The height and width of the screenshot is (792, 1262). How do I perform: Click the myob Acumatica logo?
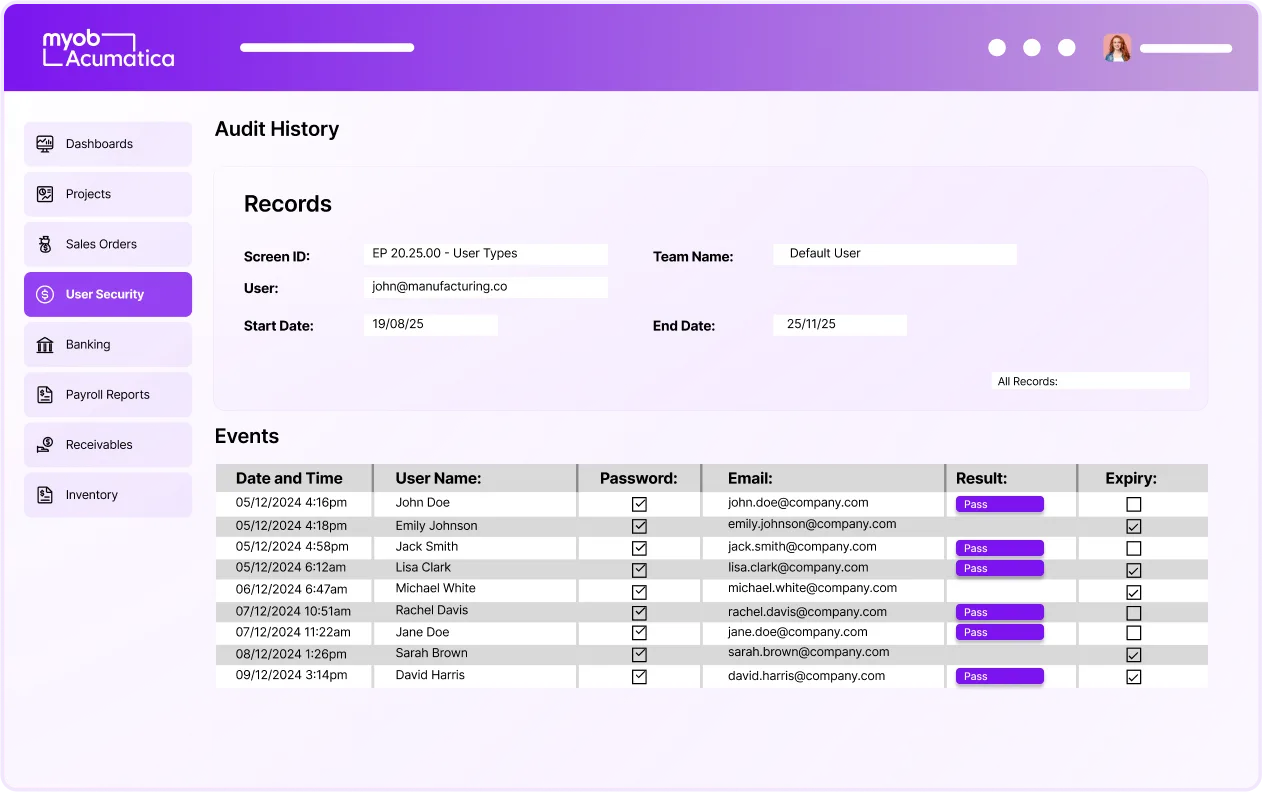107,47
